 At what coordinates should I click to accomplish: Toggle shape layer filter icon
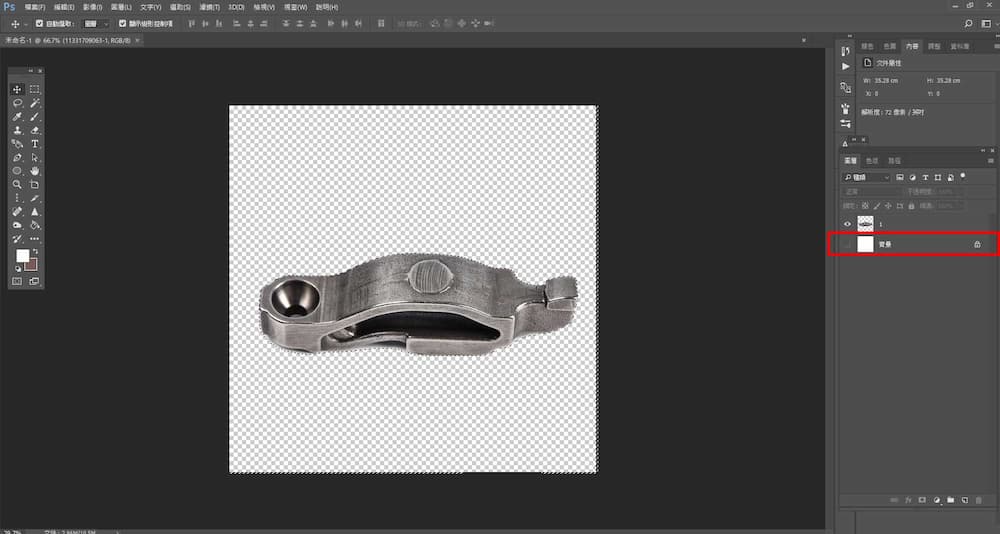(938, 177)
